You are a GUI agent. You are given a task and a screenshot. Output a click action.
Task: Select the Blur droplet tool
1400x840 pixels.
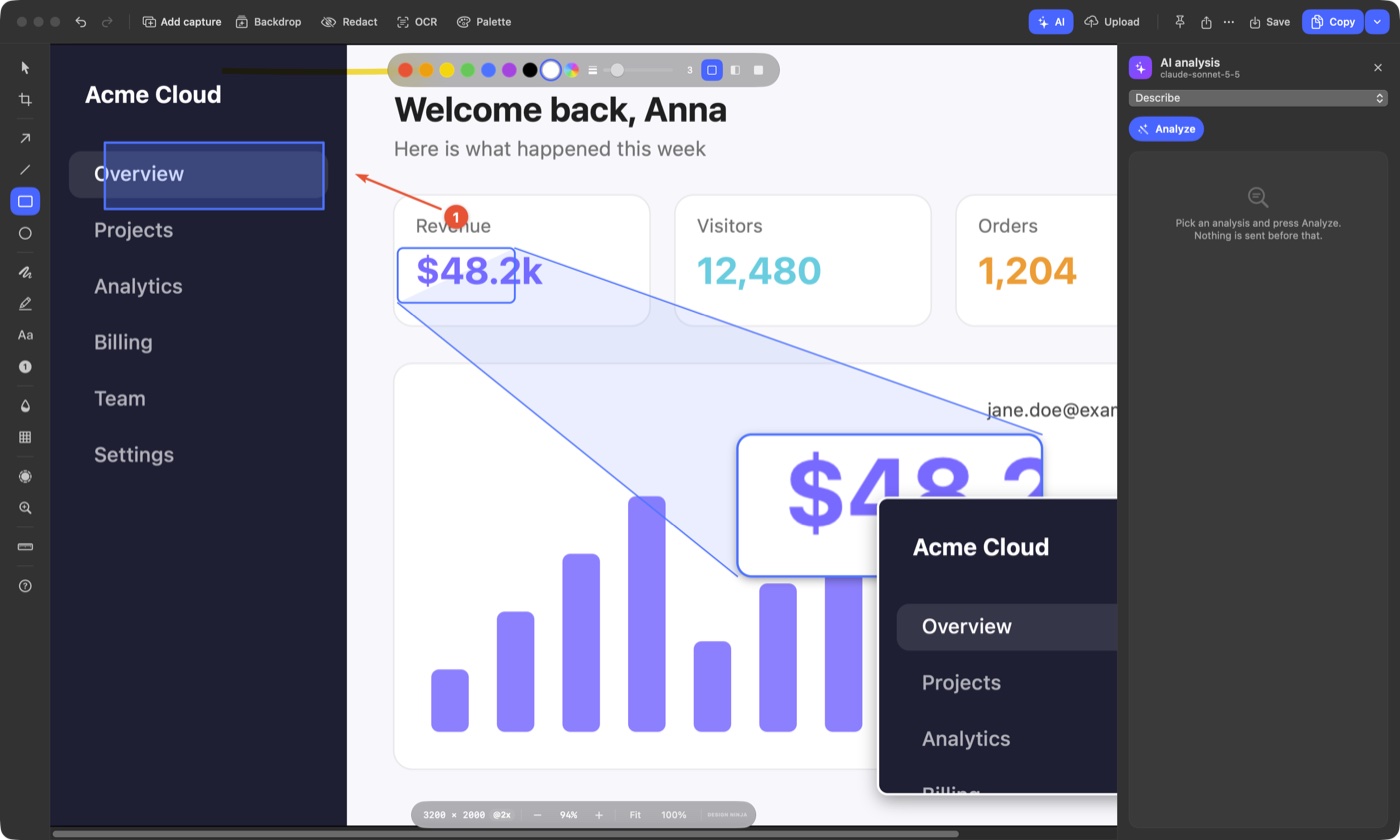tap(25, 406)
